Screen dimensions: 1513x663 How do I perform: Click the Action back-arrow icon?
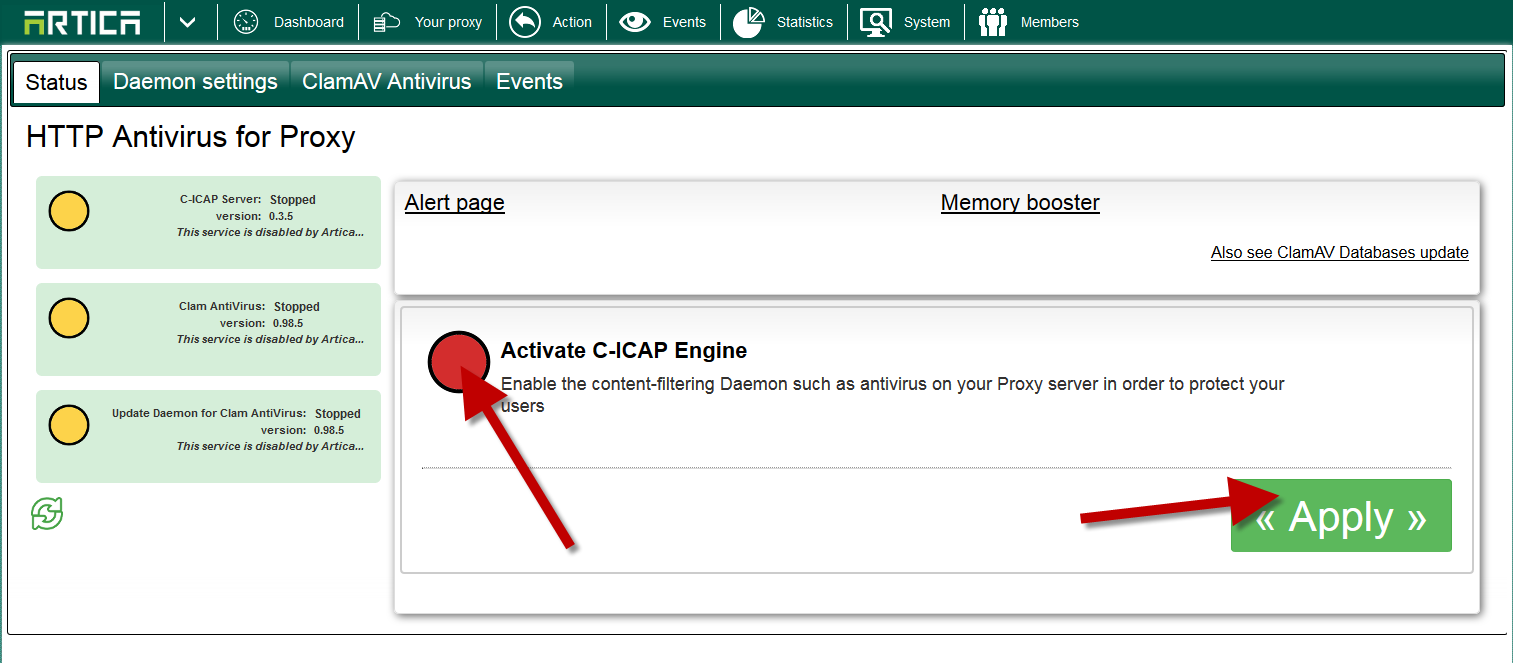coord(525,22)
